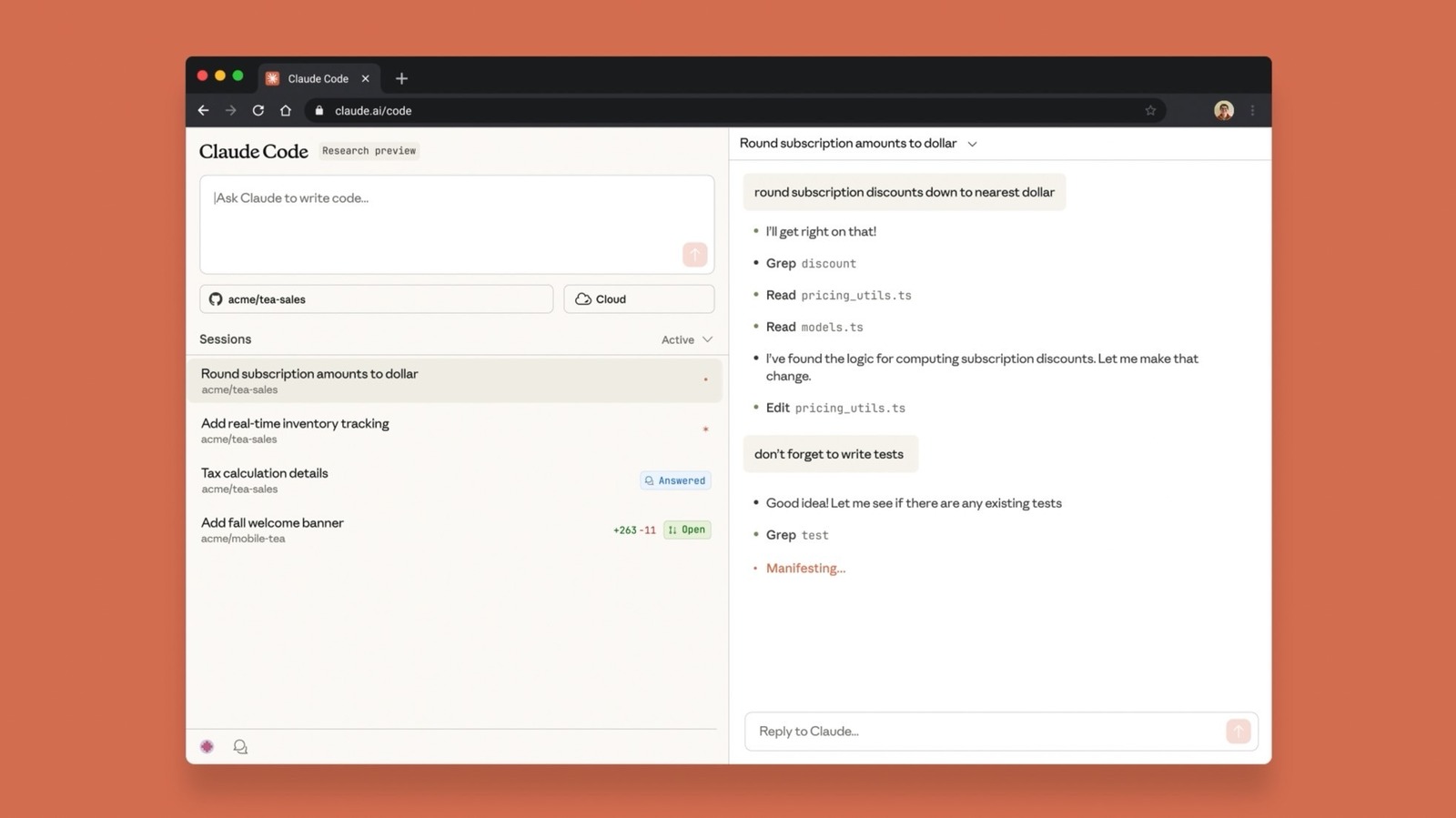1456x818 pixels.
Task: Open the browser three-dot menu
Action: point(1253,110)
